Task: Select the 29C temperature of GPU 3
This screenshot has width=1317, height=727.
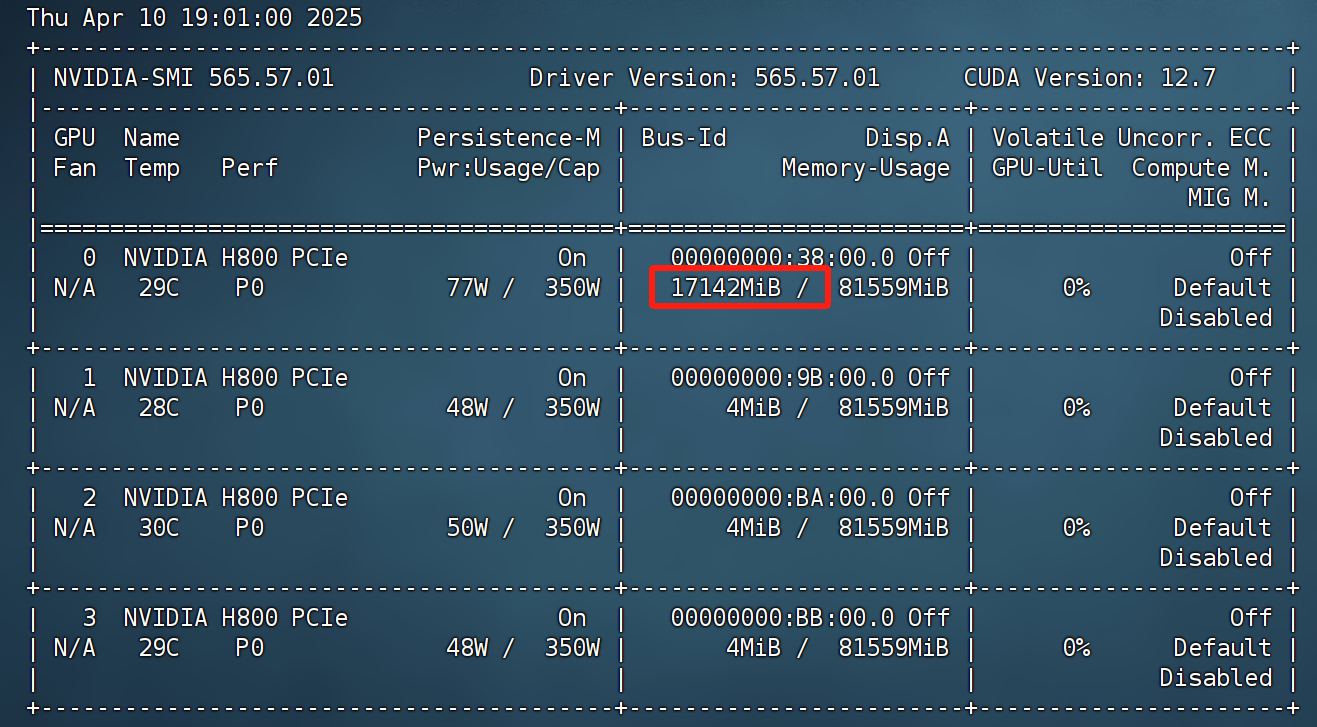Action: [x=159, y=648]
